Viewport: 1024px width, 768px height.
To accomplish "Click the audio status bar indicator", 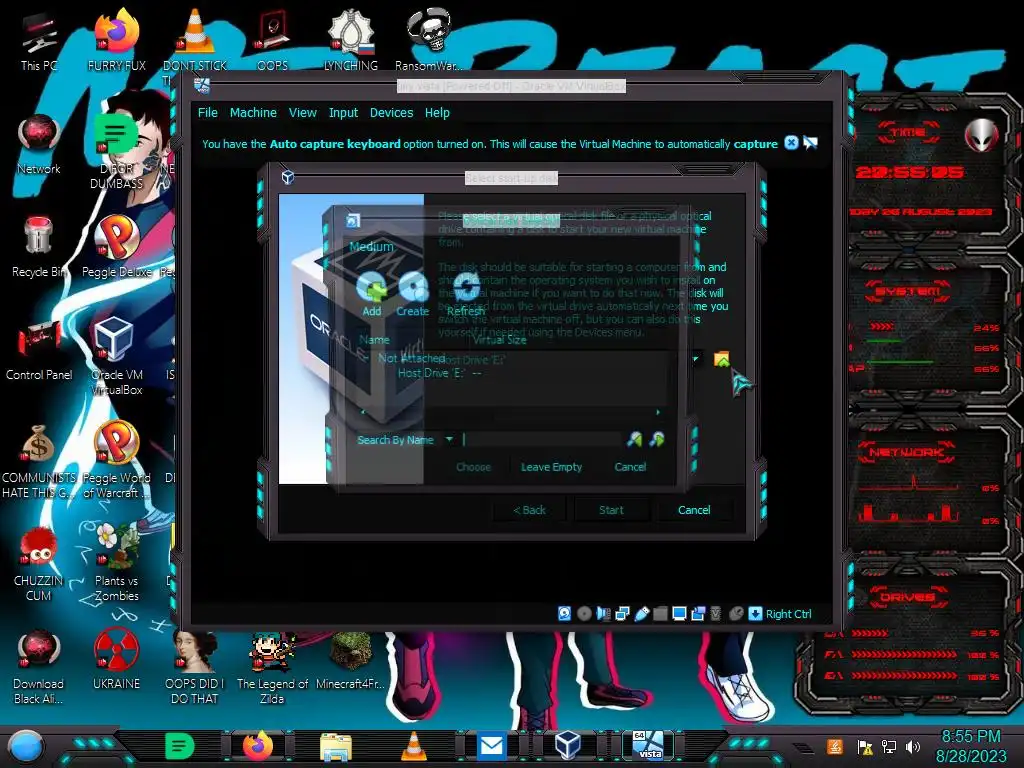I will point(603,614).
